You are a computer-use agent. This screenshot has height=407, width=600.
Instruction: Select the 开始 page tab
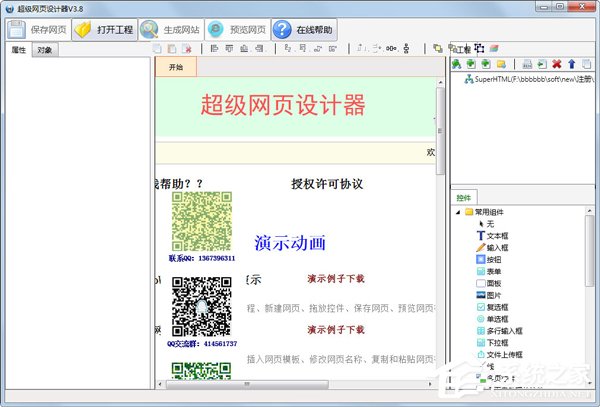[176, 67]
